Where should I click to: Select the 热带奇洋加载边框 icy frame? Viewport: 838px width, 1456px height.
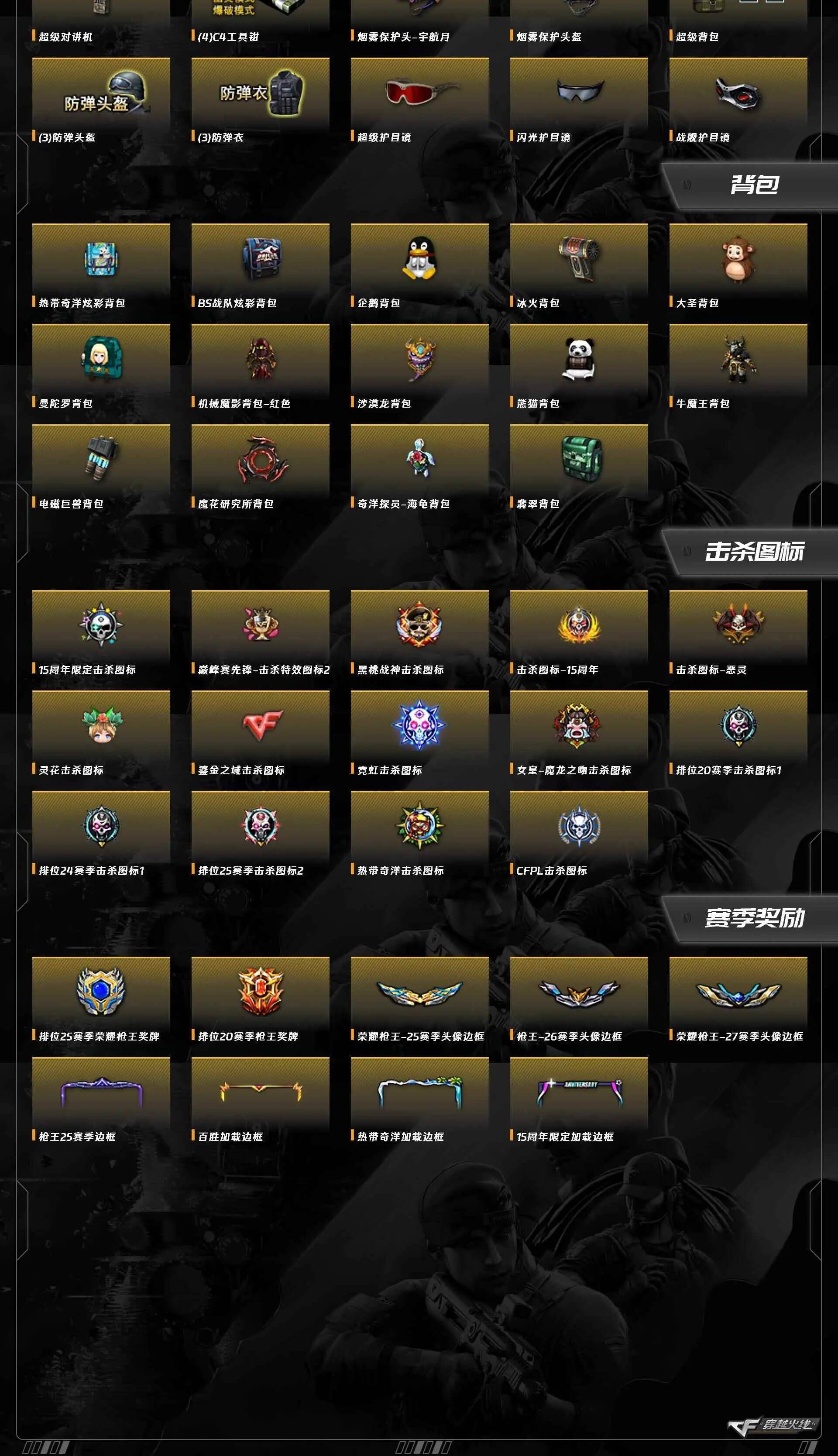pyautogui.click(x=419, y=1092)
